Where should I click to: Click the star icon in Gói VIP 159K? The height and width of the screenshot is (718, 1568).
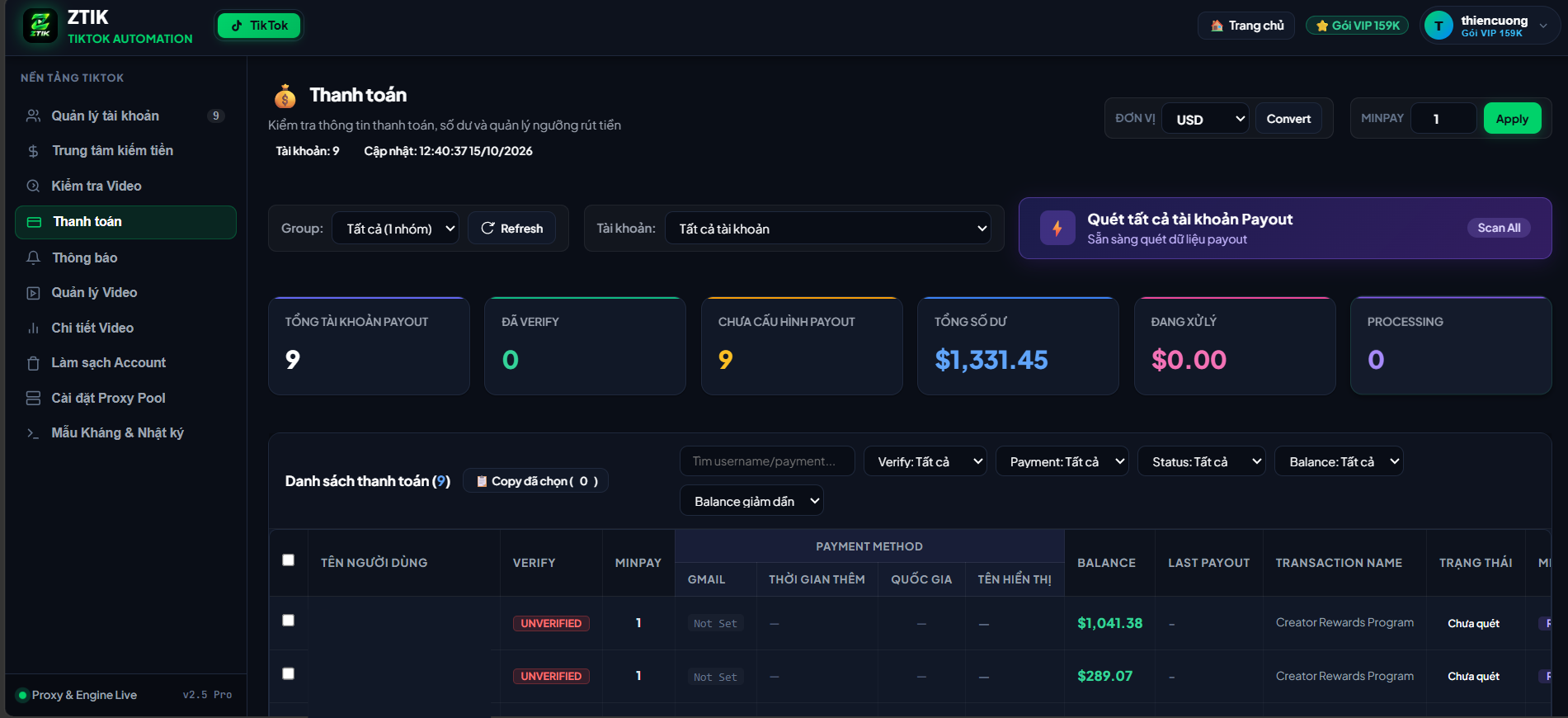(1322, 26)
